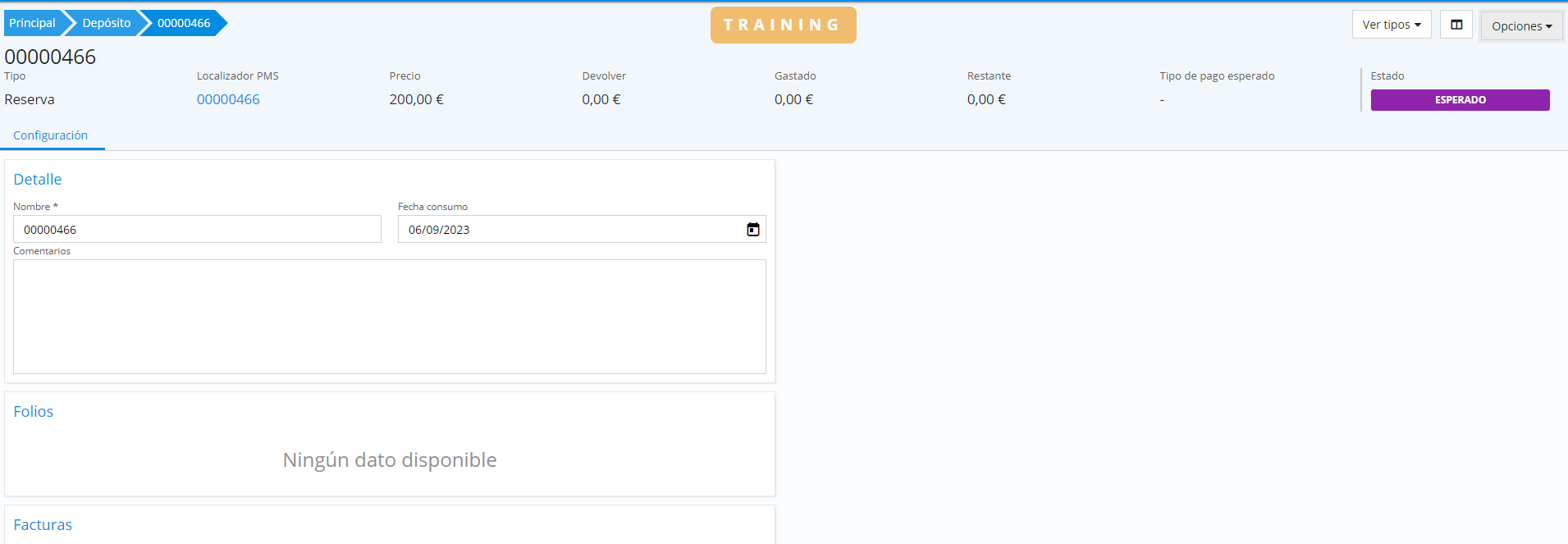The image size is (1568, 544).
Task: Open the calendar picker for Fecha consumo
Action: 752,230
